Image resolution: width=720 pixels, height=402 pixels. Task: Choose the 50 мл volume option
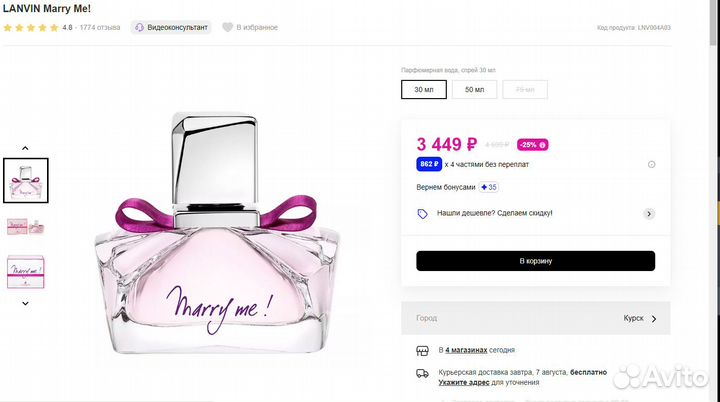(x=474, y=89)
